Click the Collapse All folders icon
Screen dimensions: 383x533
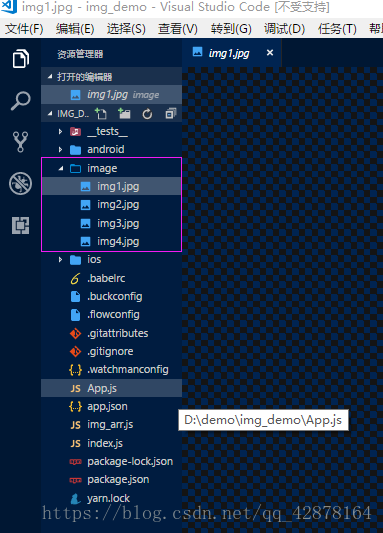pyautogui.click(x=171, y=114)
